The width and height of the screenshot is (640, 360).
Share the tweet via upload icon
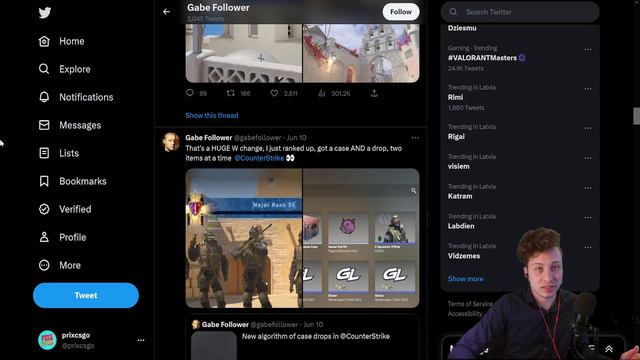coord(374,93)
